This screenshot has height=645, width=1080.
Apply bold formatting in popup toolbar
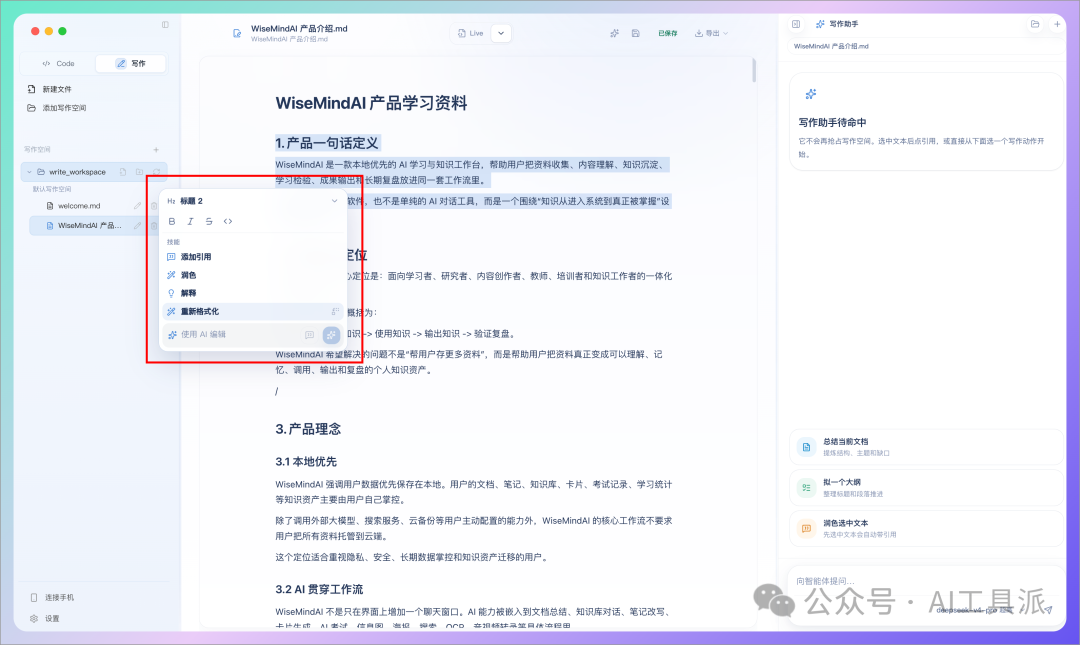point(172,221)
